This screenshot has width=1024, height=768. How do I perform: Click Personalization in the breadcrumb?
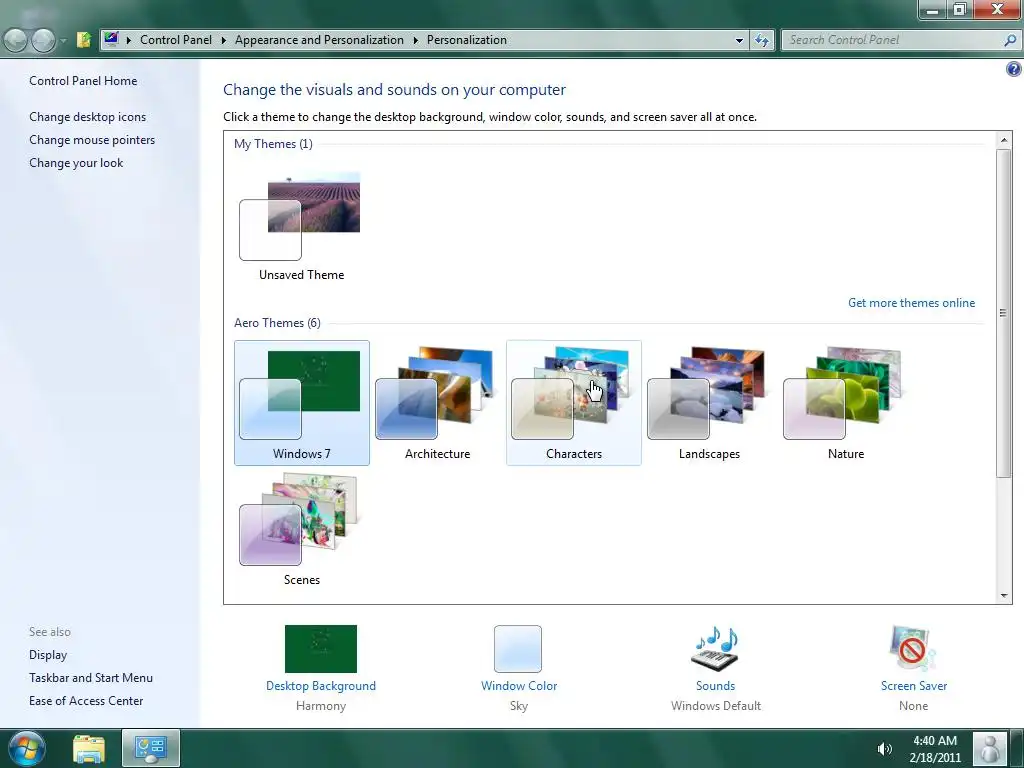pyautogui.click(x=466, y=40)
